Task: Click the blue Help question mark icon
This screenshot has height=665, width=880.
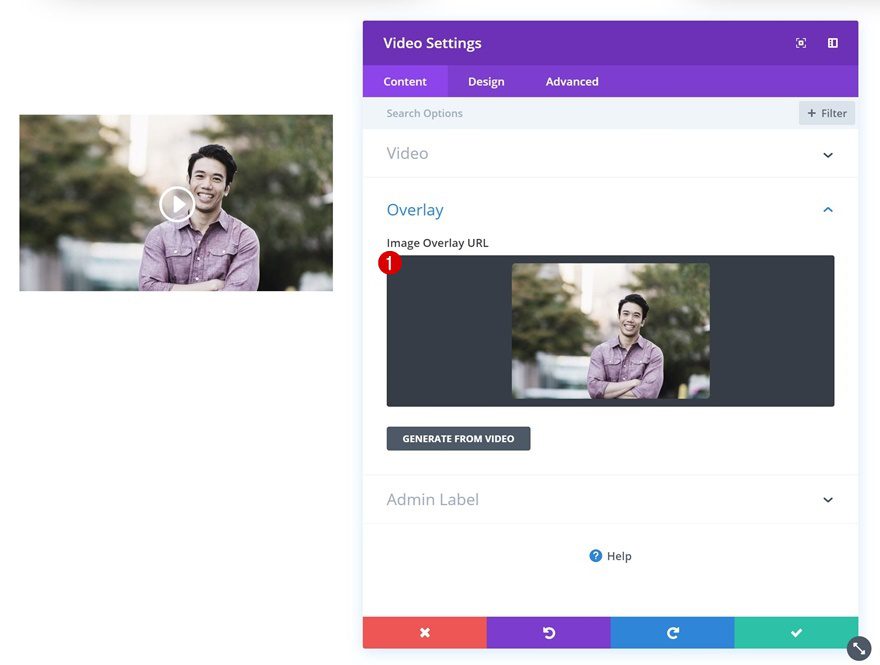Action: pos(595,555)
